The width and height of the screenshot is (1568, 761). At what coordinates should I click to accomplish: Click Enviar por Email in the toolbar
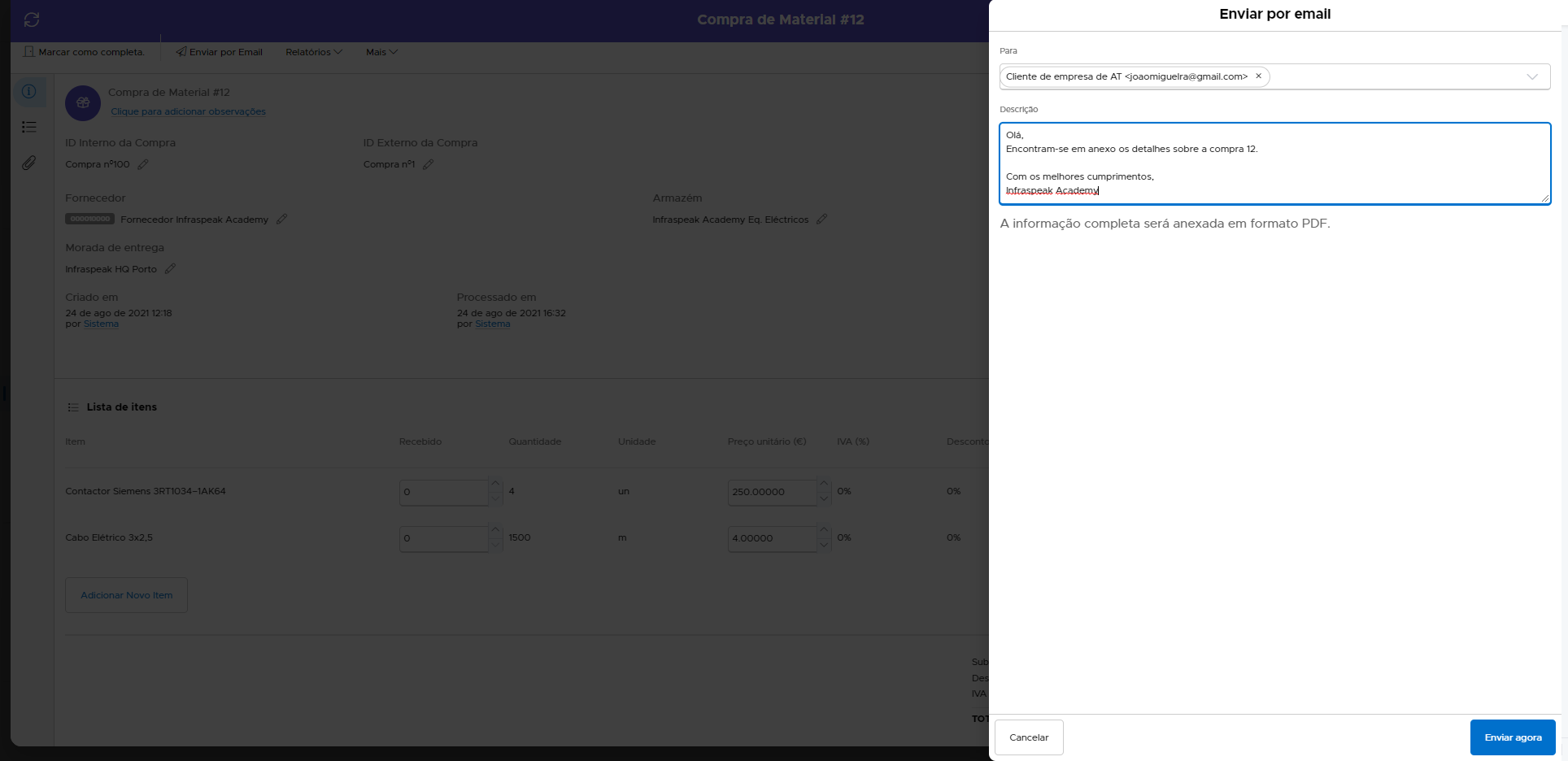220,52
